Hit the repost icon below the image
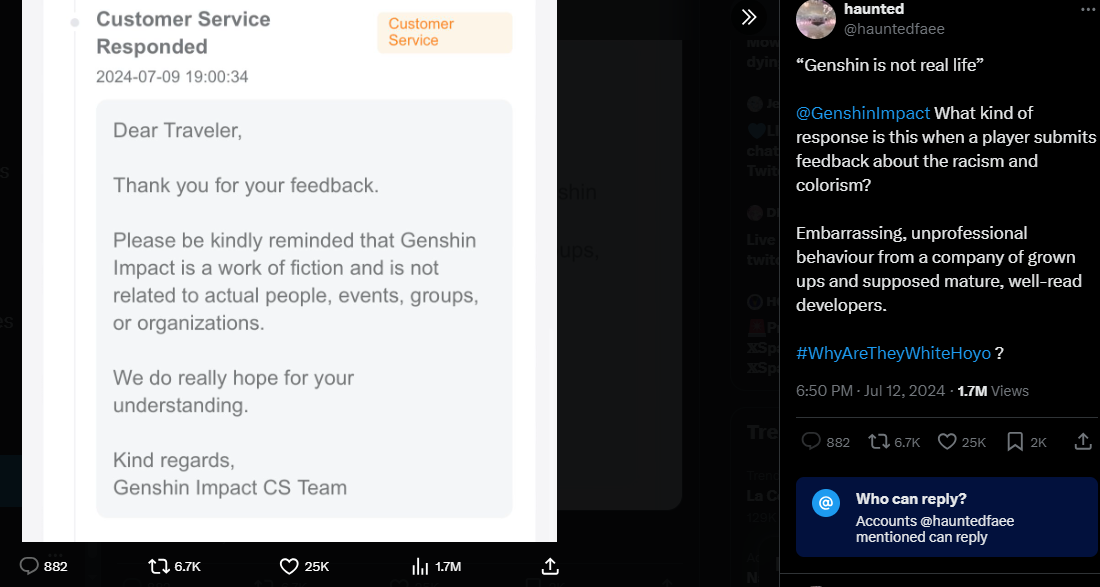This screenshot has height=587, width=1100. [x=159, y=566]
